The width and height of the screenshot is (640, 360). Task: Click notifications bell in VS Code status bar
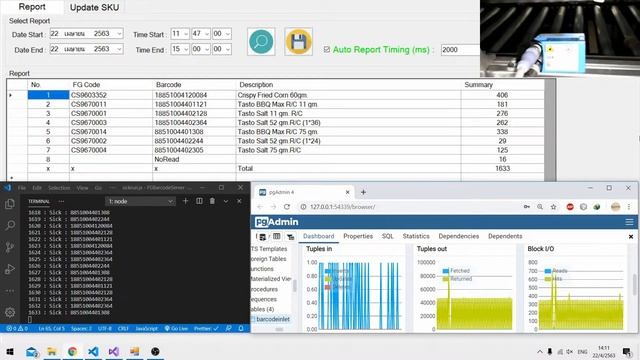tap(241, 328)
